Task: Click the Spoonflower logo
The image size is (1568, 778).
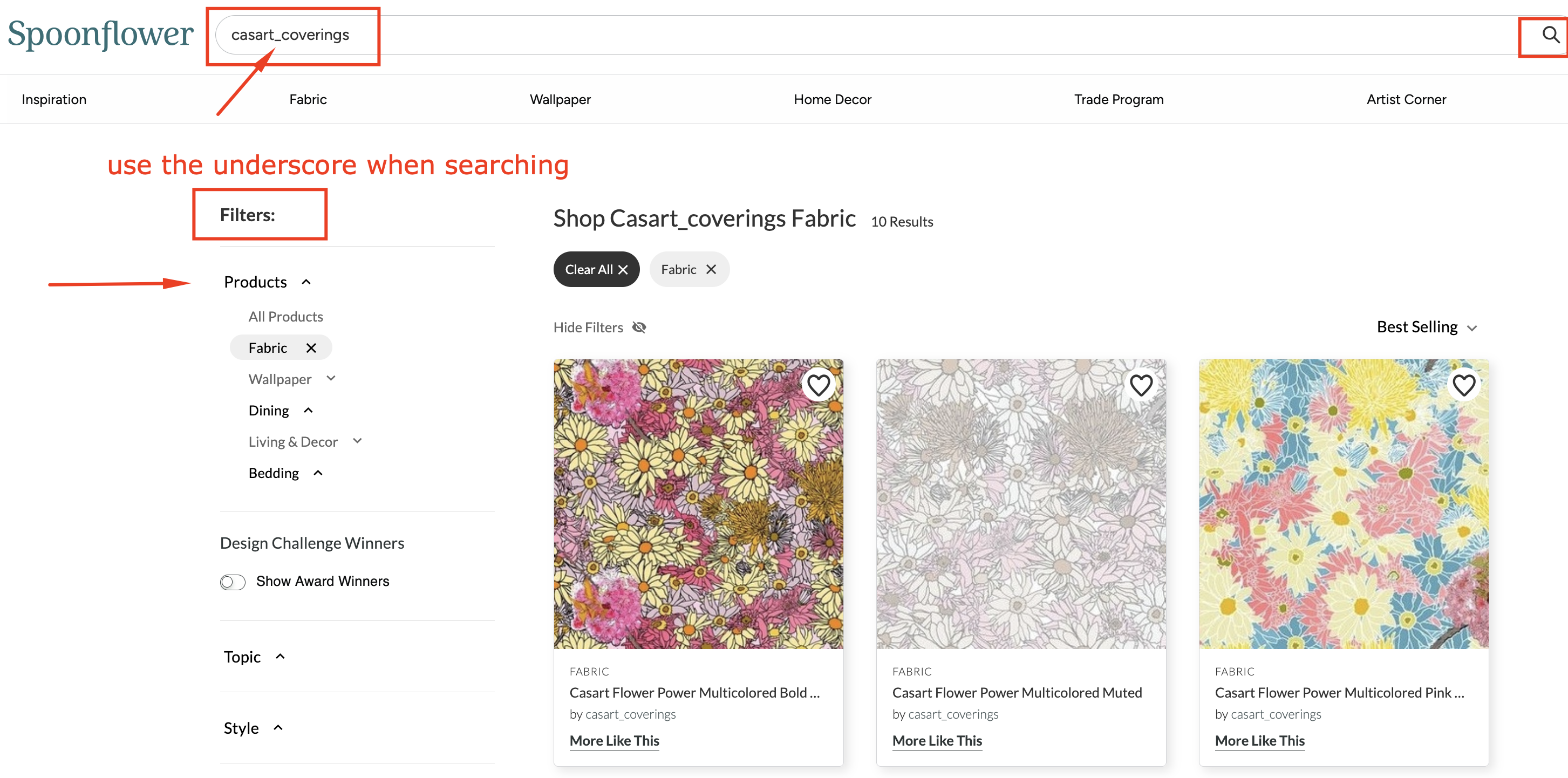Action: click(100, 34)
